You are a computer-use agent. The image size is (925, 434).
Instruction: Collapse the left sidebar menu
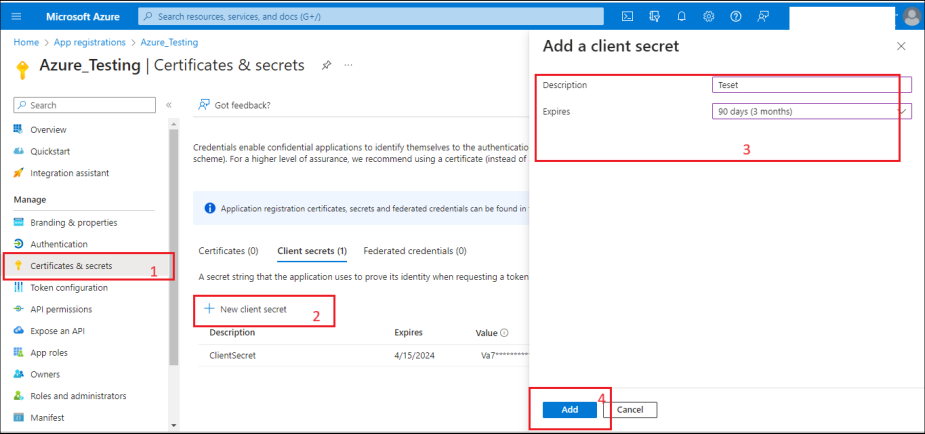(168, 105)
